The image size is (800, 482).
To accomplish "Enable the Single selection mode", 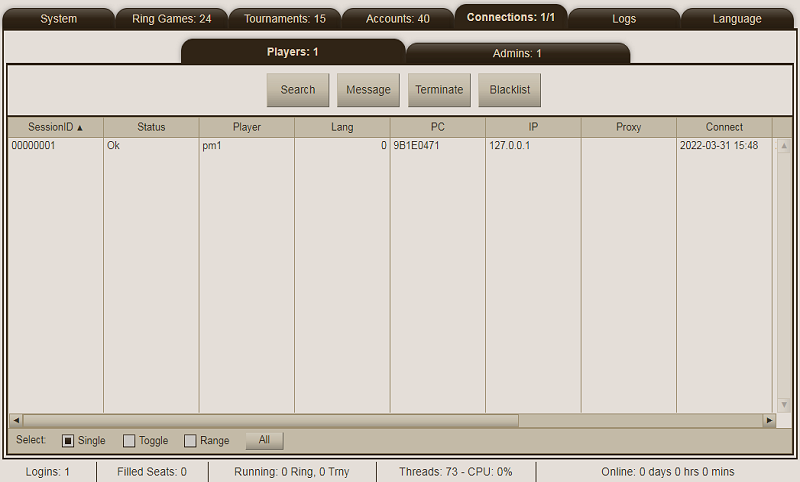I will [x=69, y=441].
